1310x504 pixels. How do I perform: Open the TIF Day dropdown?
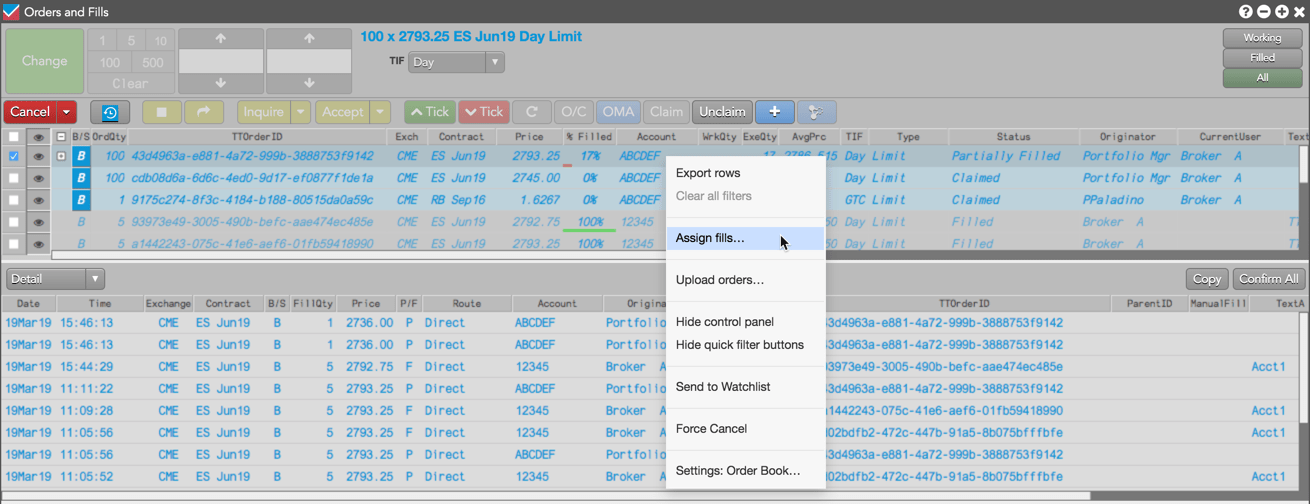[x=456, y=62]
